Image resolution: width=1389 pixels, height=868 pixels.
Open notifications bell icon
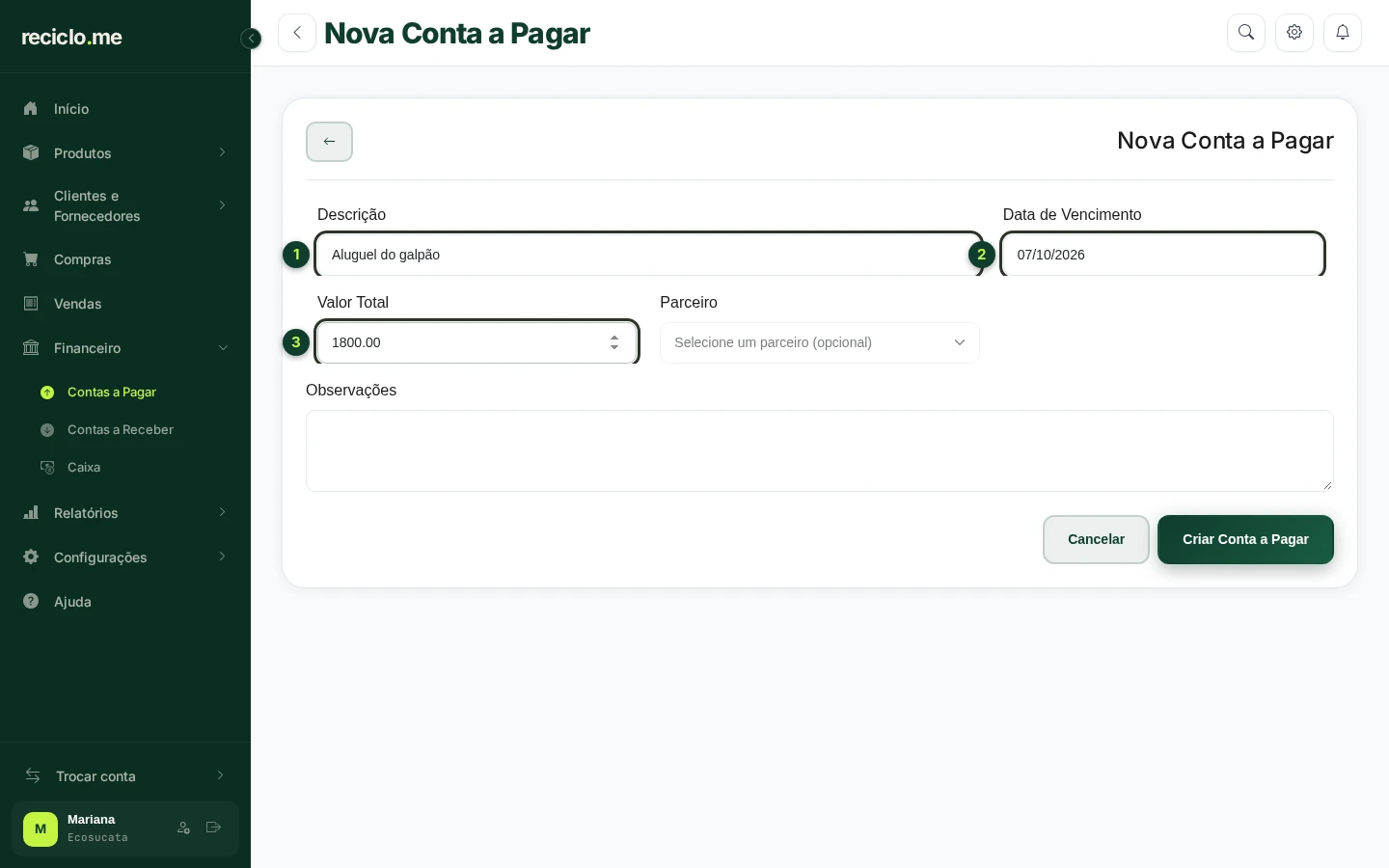tap(1343, 33)
